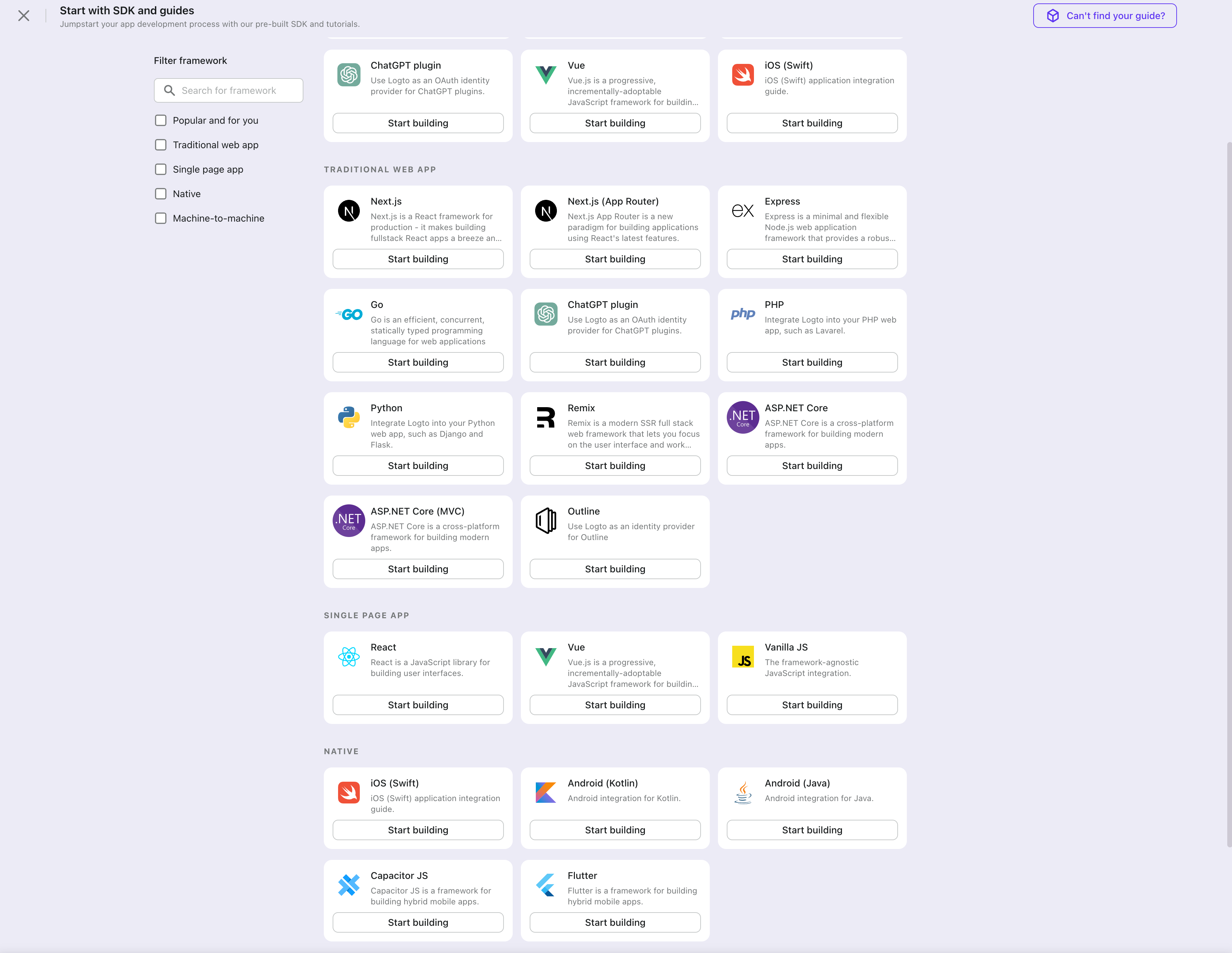Click the TRADITIONAL WEB APP section heading

380,169
